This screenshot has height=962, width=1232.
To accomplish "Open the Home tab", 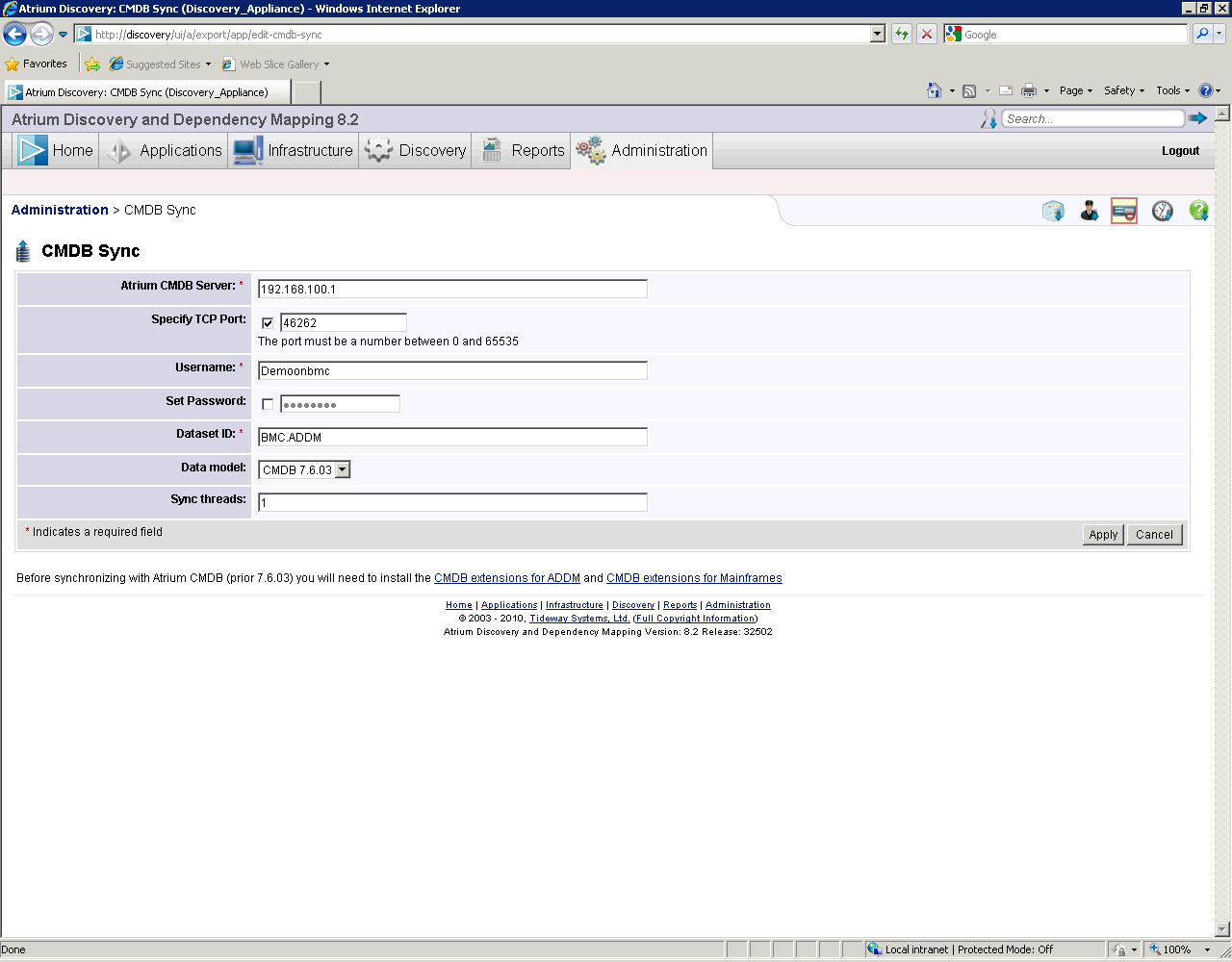I will click(56, 150).
